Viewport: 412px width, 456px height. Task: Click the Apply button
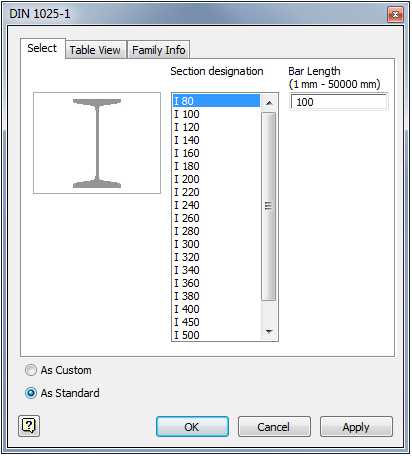click(x=356, y=427)
